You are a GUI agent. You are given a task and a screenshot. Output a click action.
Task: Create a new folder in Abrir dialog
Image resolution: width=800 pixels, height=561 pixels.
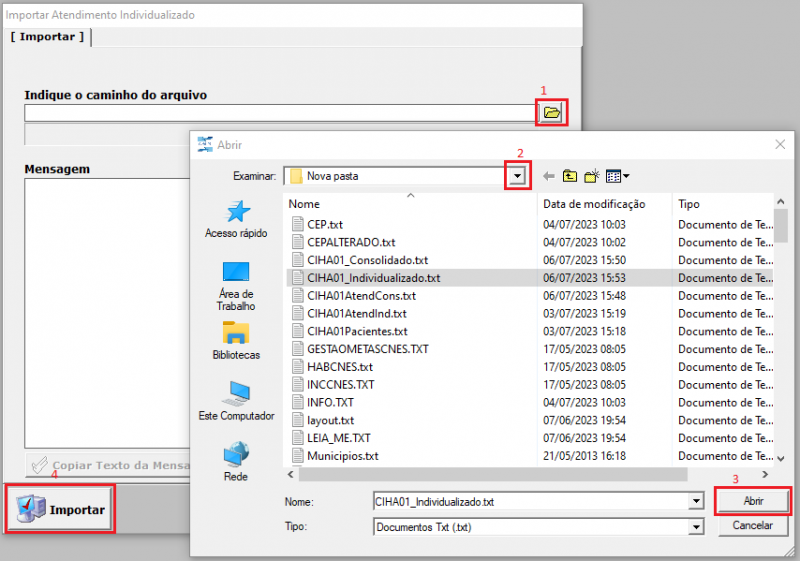(592, 176)
